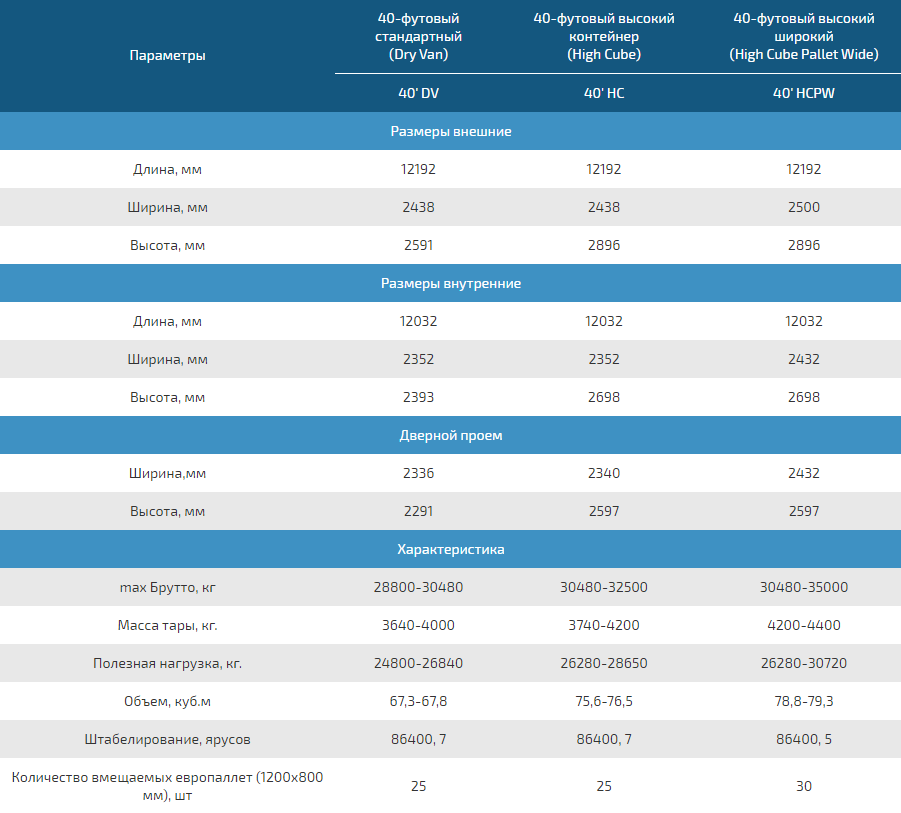
Task: Click internal width 2432 in 40' HCPW column
Action: point(804,359)
